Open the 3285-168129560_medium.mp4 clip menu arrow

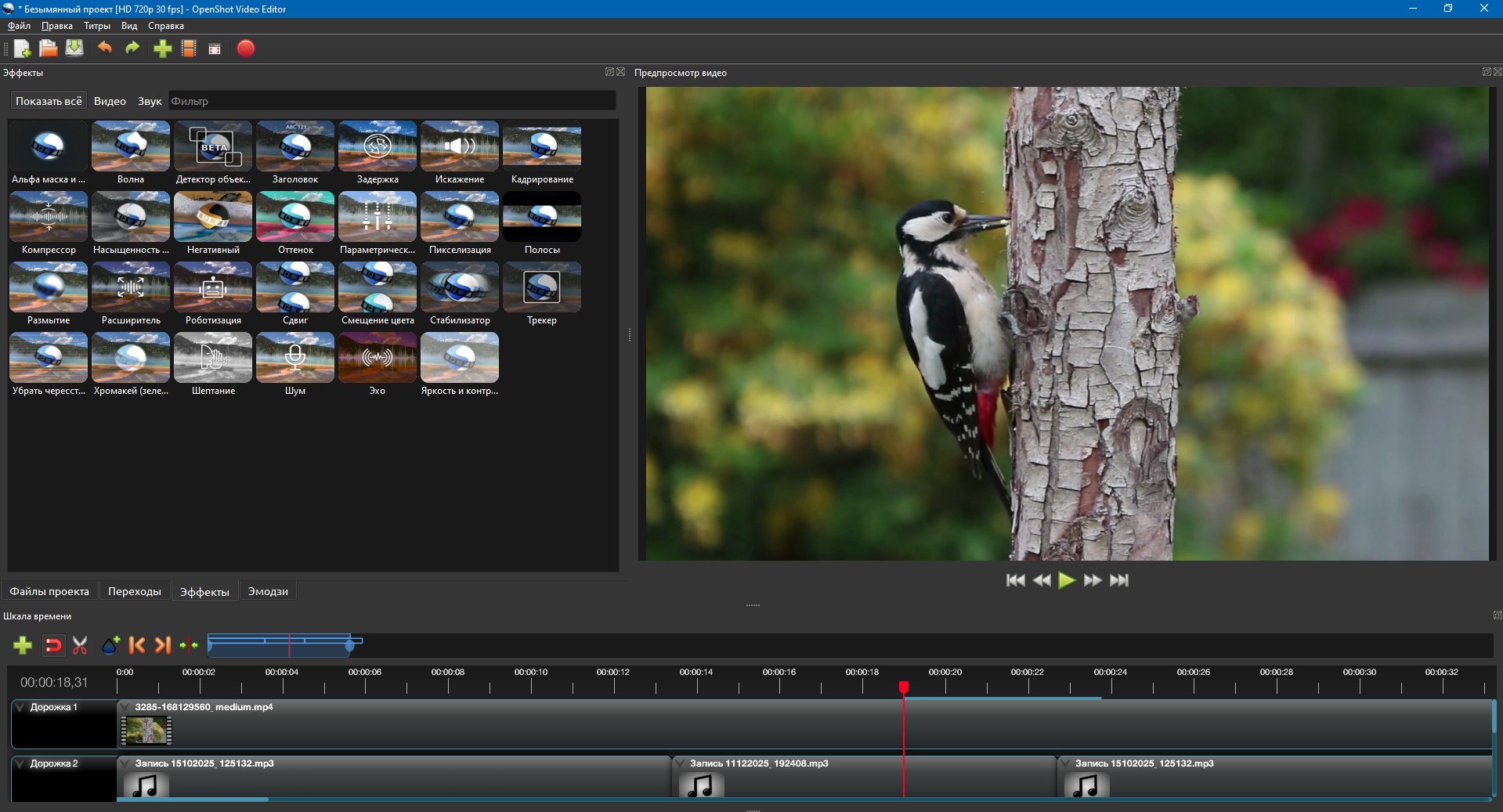(125, 707)
